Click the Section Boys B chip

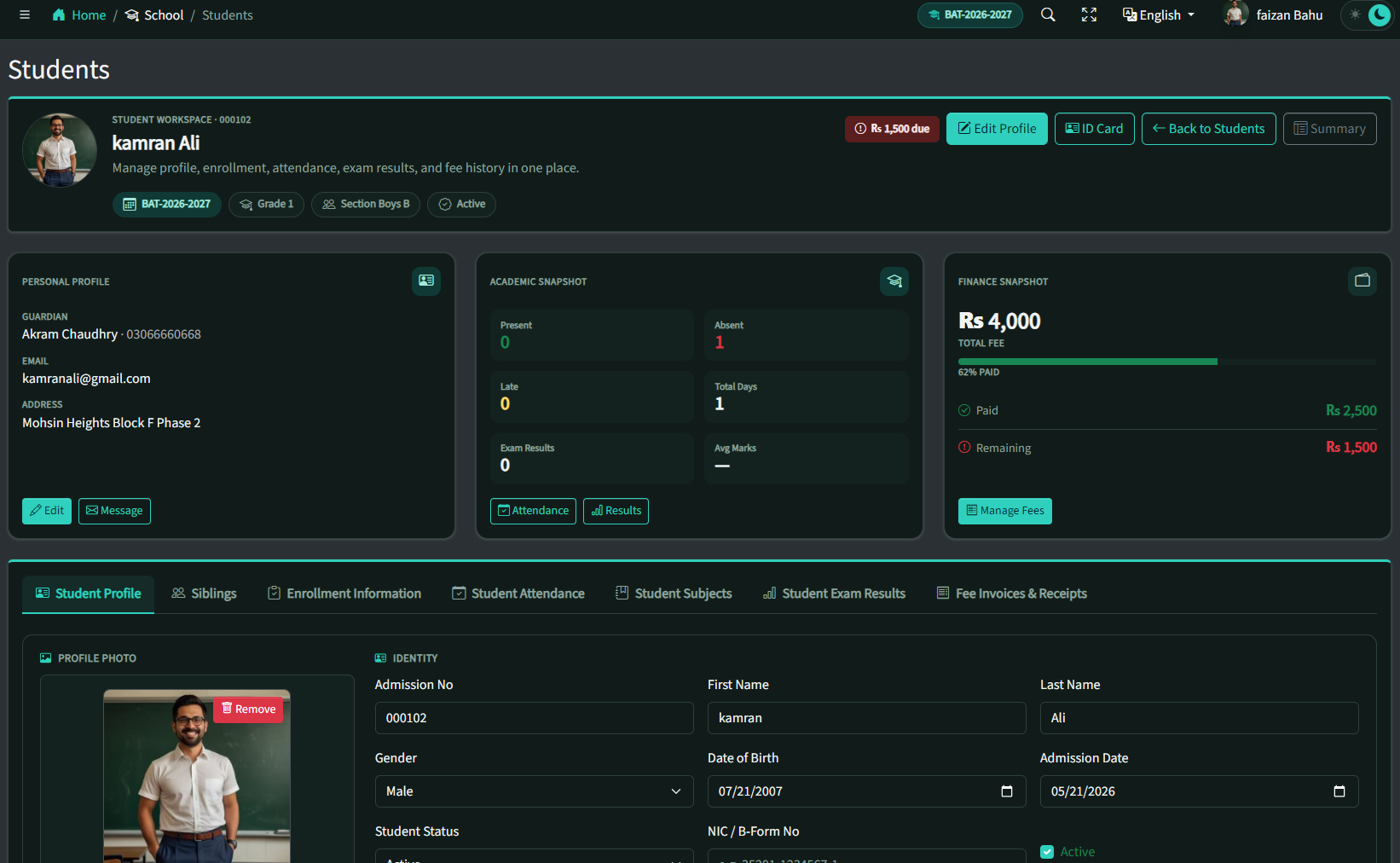366,204
